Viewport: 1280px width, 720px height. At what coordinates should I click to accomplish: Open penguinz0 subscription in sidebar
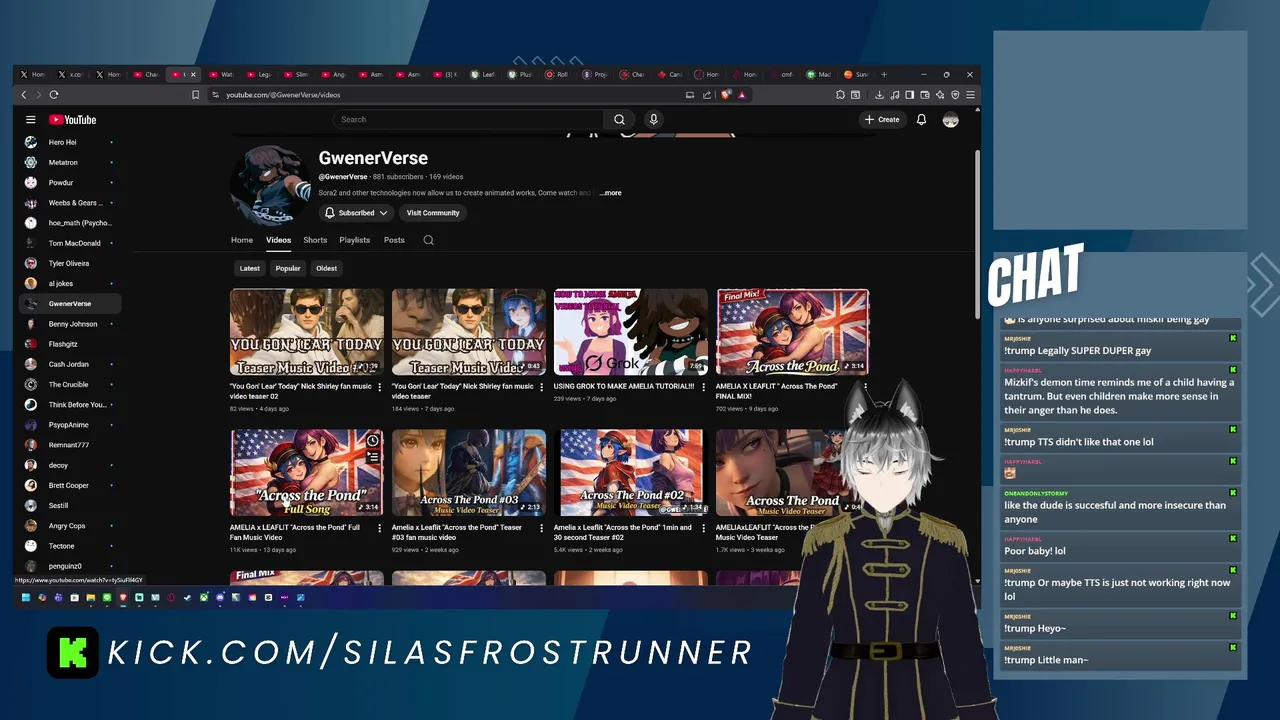(x=70, y=566)
